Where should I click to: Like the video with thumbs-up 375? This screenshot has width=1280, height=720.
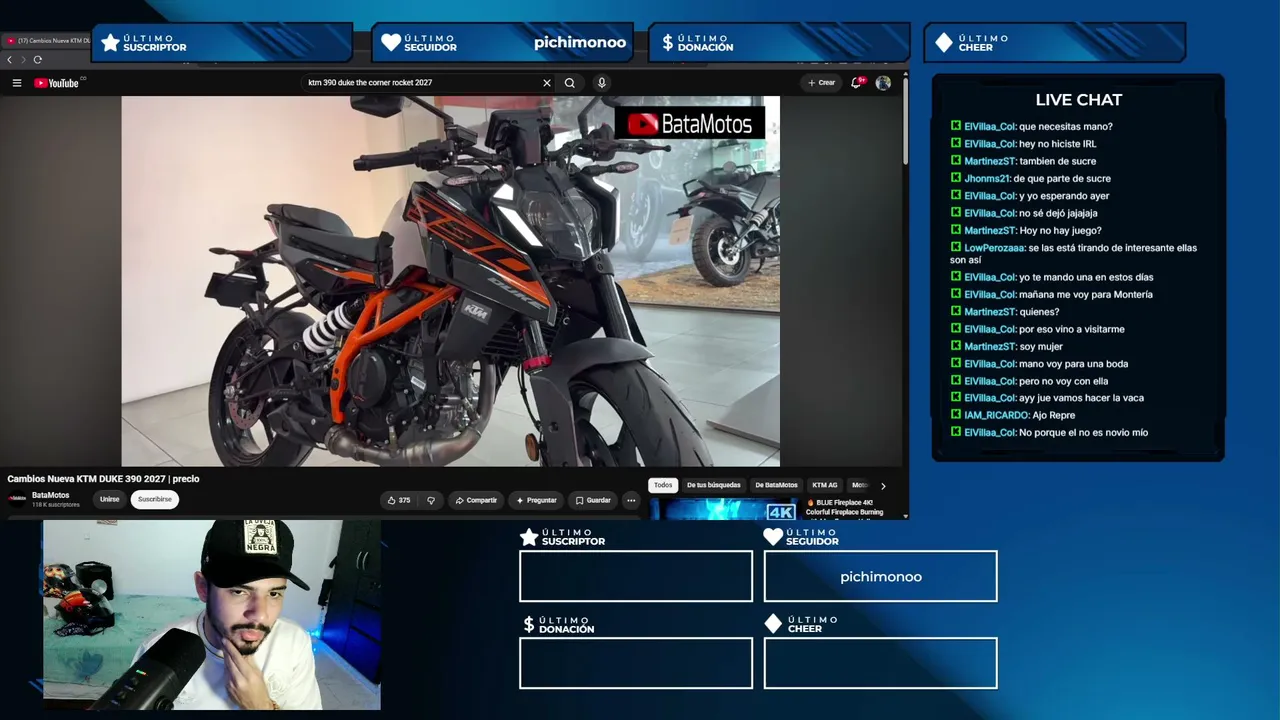coord(398,500)
